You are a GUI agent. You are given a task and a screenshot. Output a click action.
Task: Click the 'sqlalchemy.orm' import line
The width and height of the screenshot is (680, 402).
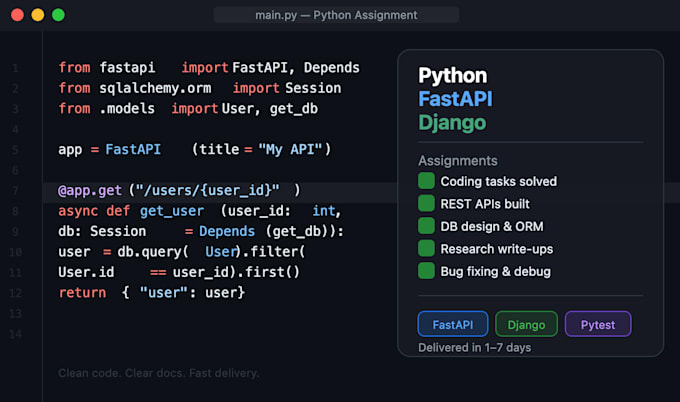(199, 88)
